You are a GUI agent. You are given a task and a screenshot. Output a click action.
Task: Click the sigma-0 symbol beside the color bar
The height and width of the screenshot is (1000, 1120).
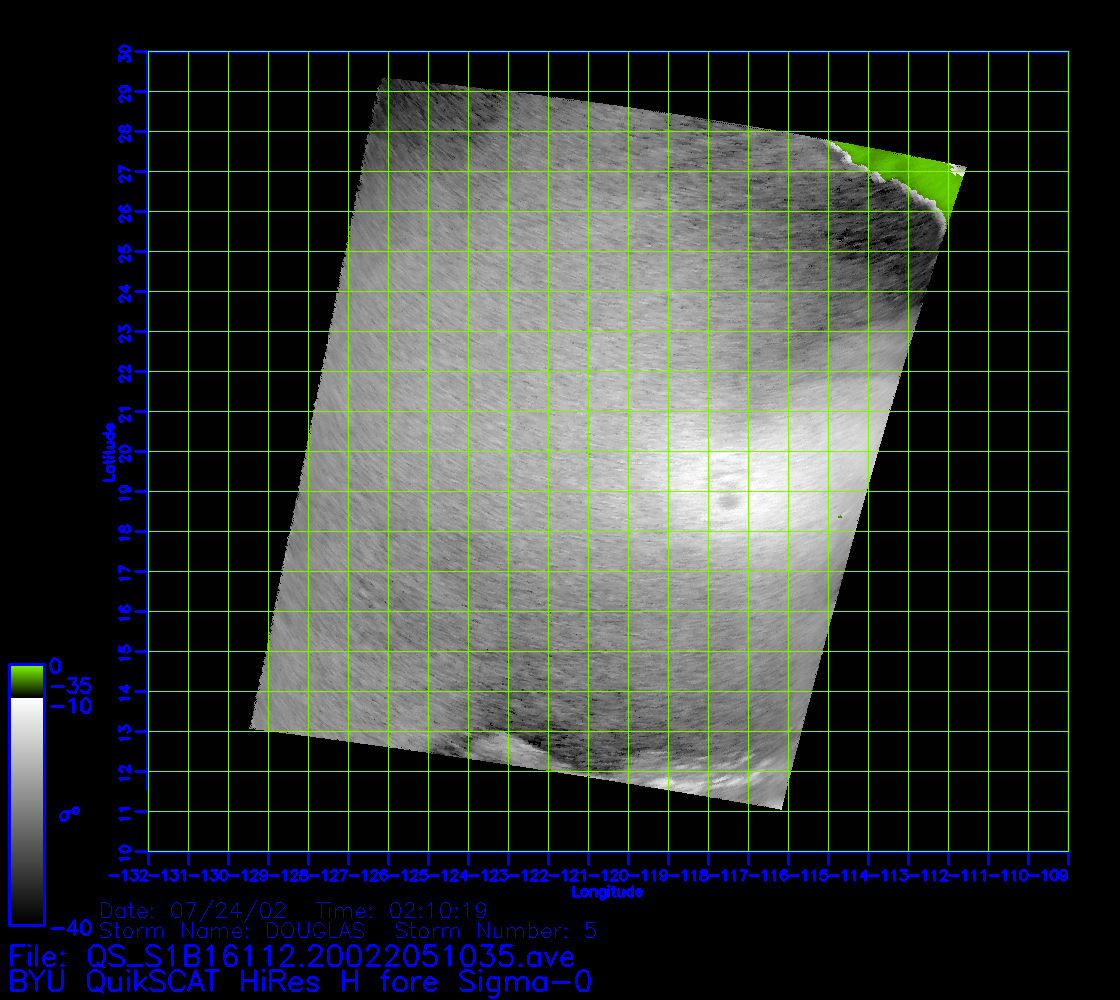[x=70, y=813]
